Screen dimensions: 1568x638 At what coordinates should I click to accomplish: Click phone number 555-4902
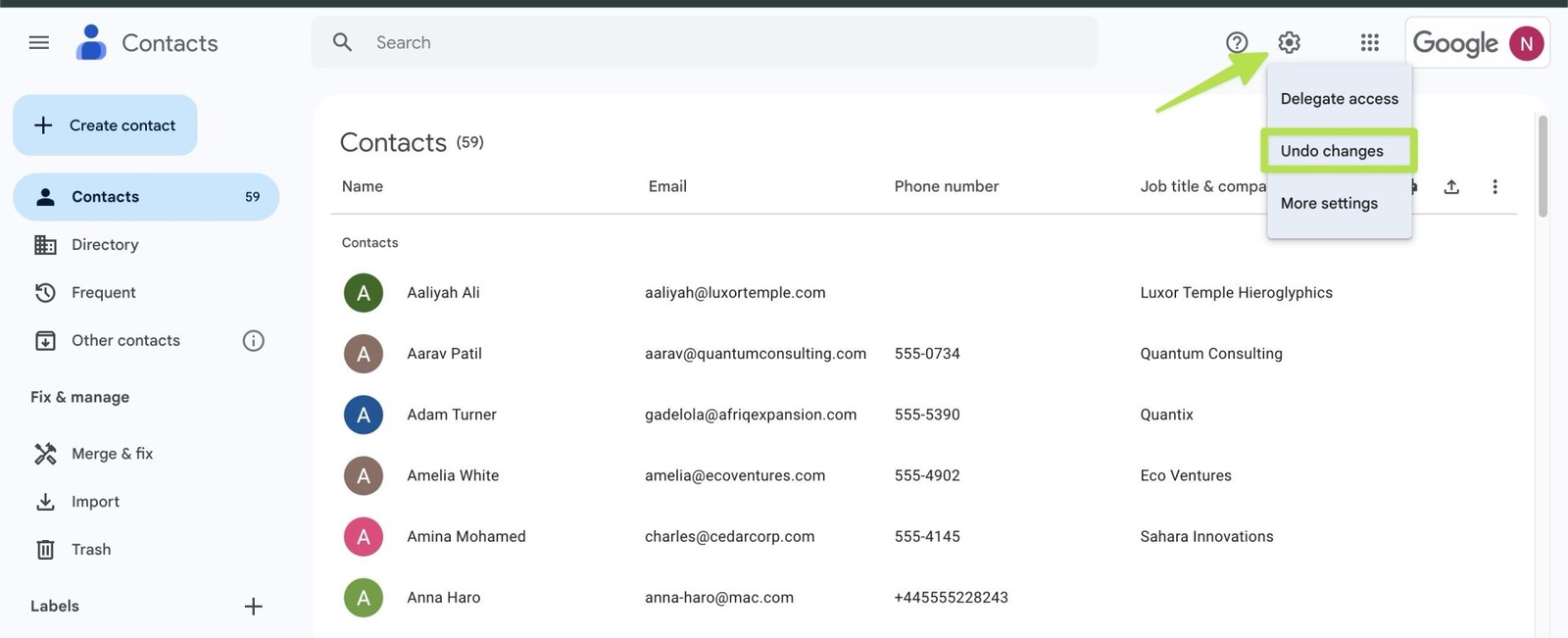[x=927, y=475]
